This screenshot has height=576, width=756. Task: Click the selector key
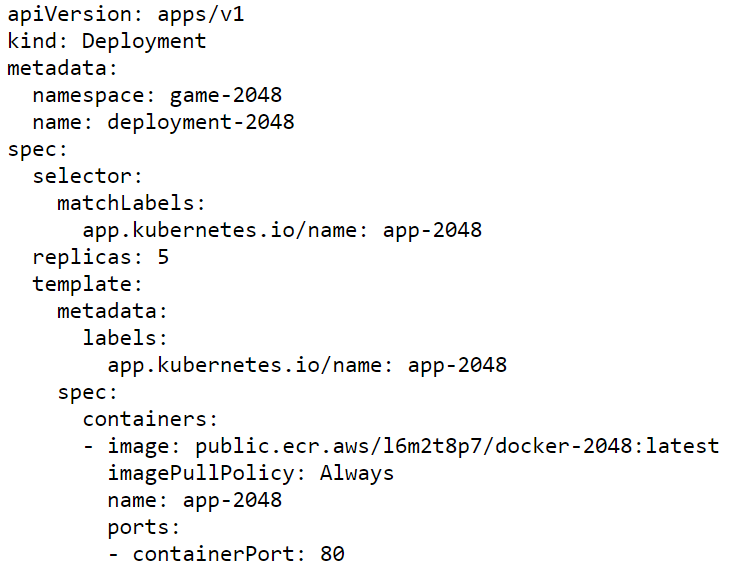click(x=87, y=176)
